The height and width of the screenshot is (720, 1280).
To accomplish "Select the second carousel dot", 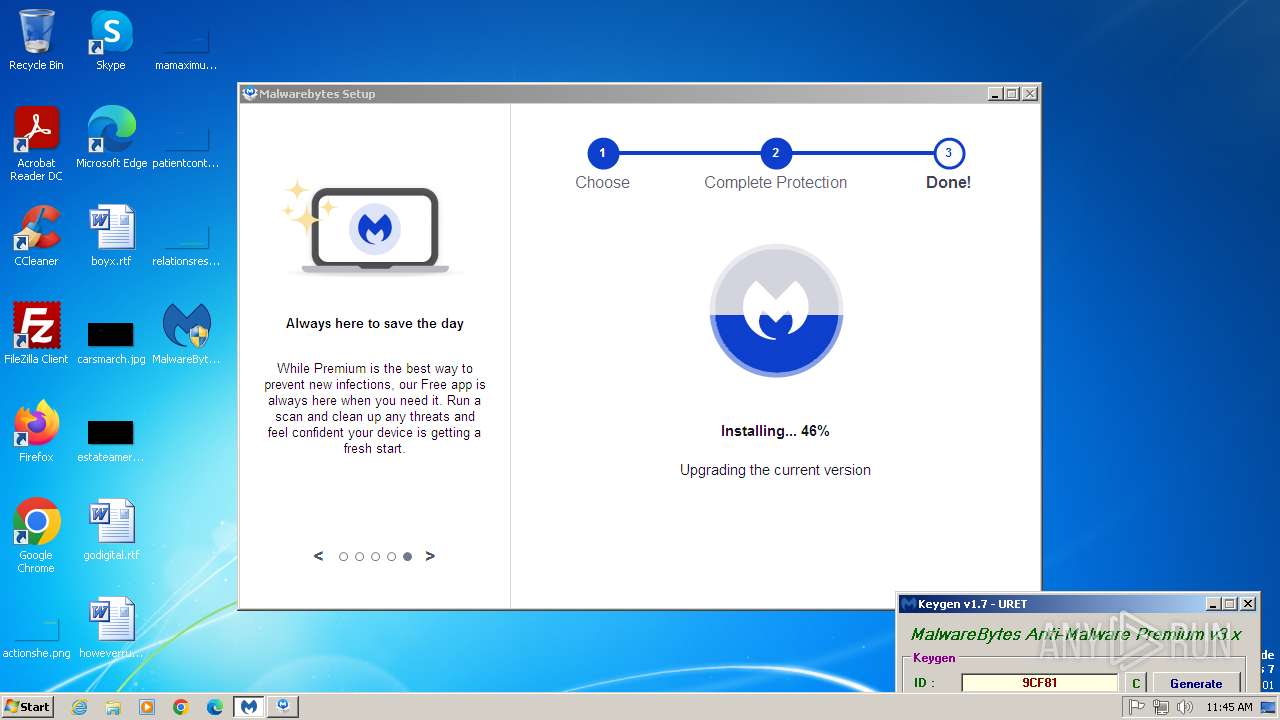I will [x=359, y=557].
